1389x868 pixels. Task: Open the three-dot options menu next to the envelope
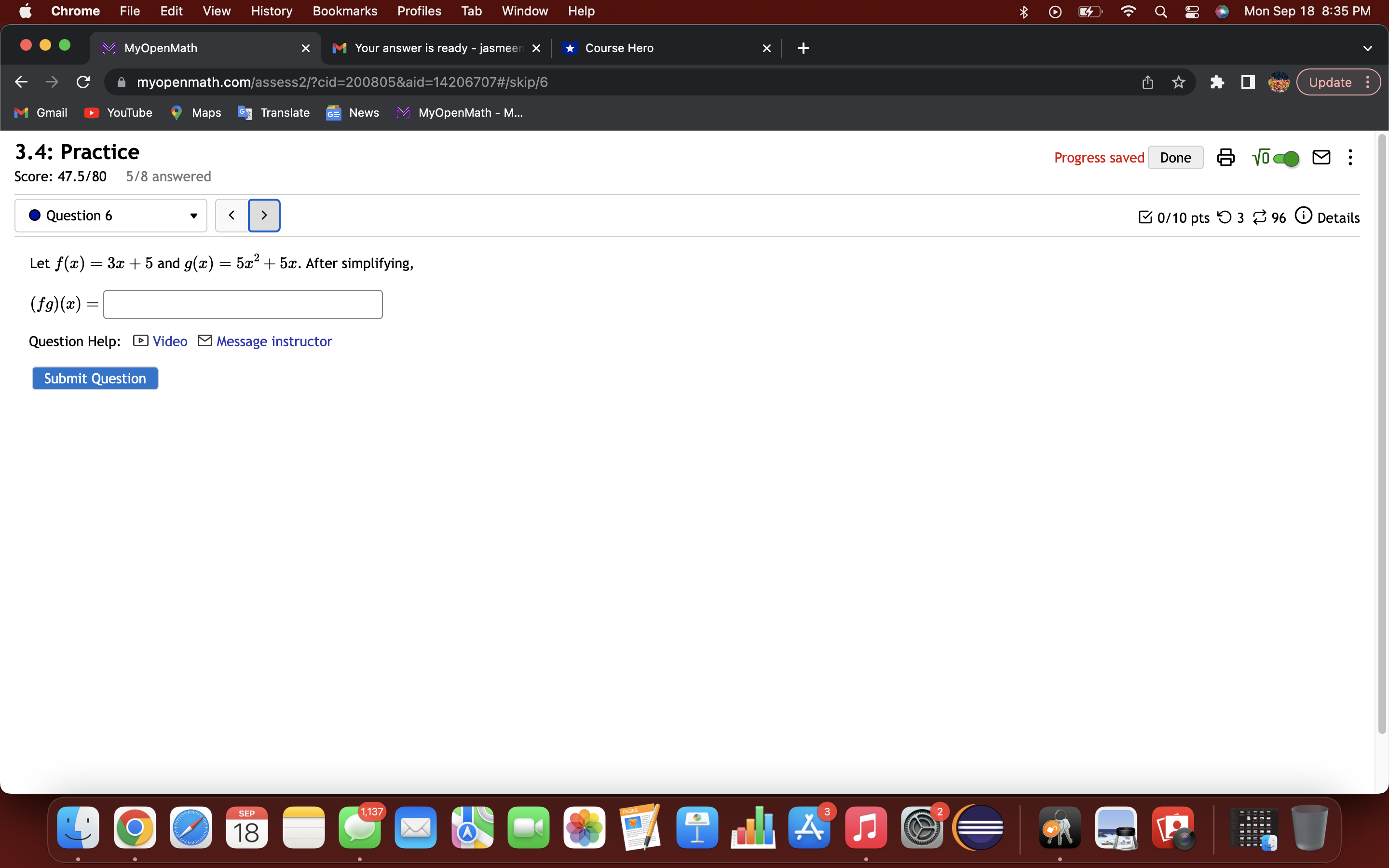pos(1350,157)
